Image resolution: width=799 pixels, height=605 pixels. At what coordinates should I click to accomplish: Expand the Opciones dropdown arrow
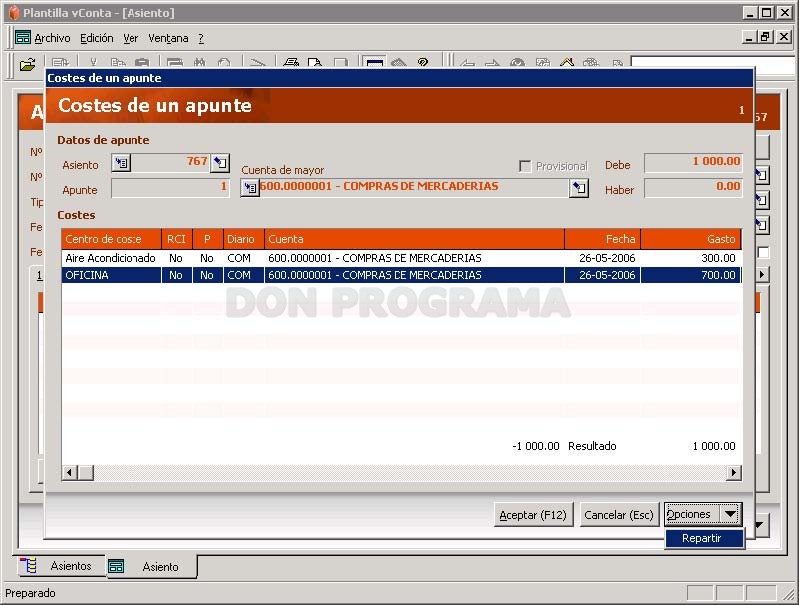pyautogui.click(x=730, y=514)
